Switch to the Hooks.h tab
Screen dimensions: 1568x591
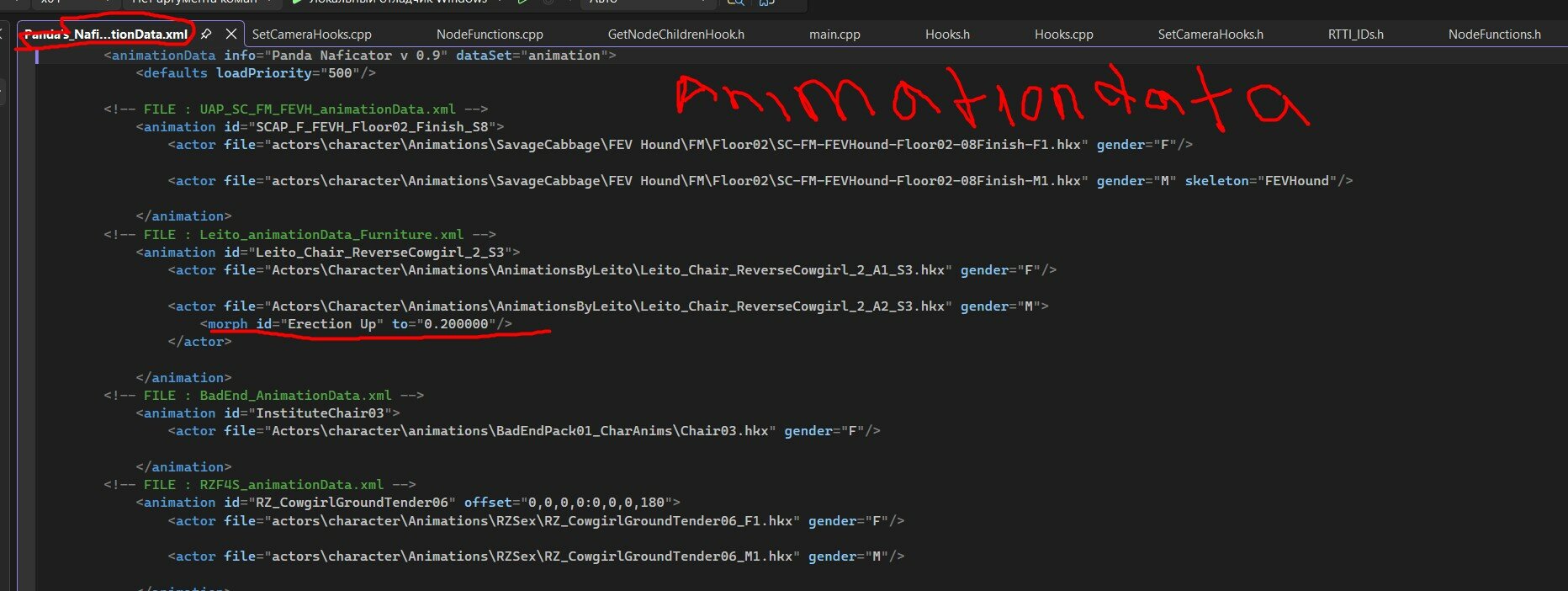(x=947, y=35)
